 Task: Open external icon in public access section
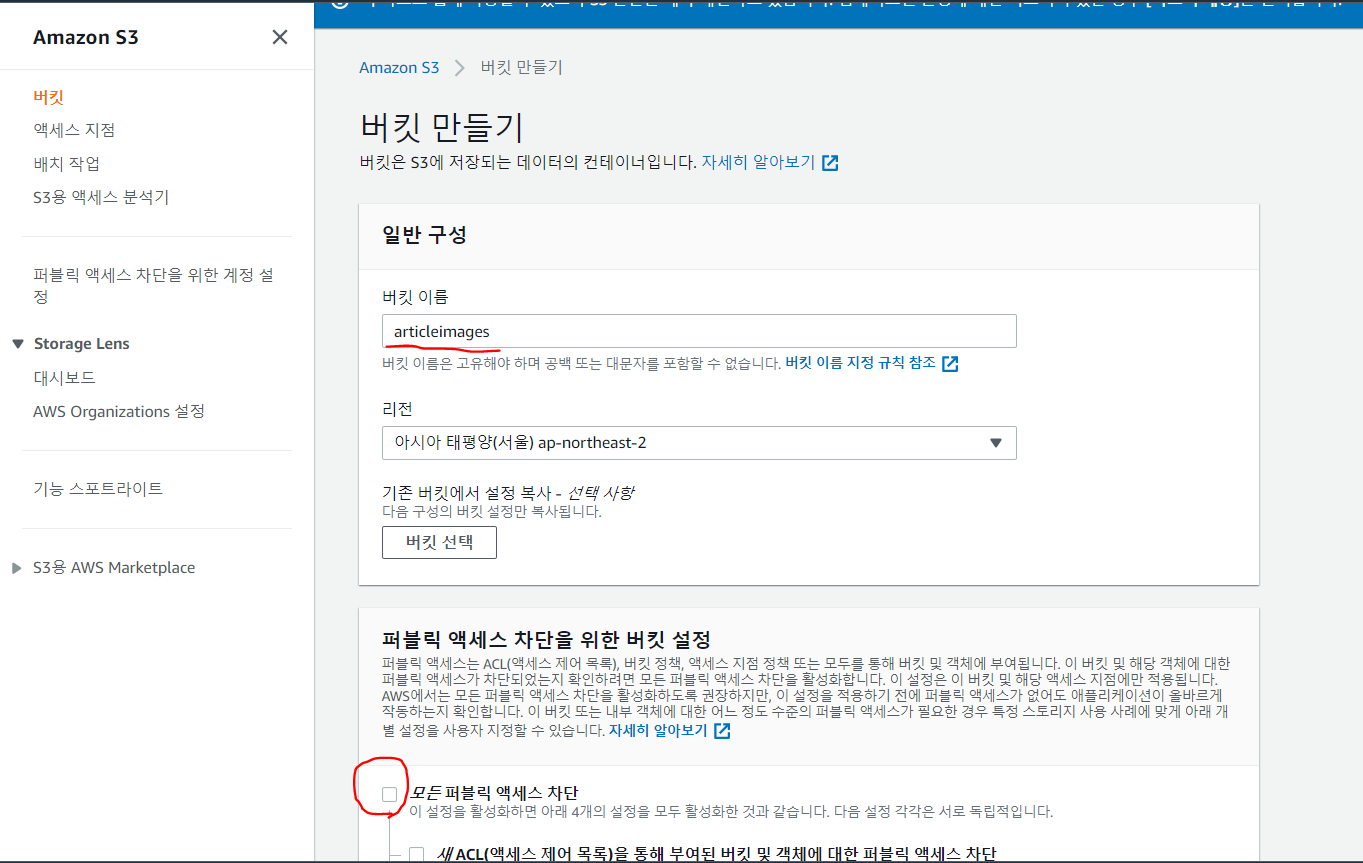coord(722,731)
